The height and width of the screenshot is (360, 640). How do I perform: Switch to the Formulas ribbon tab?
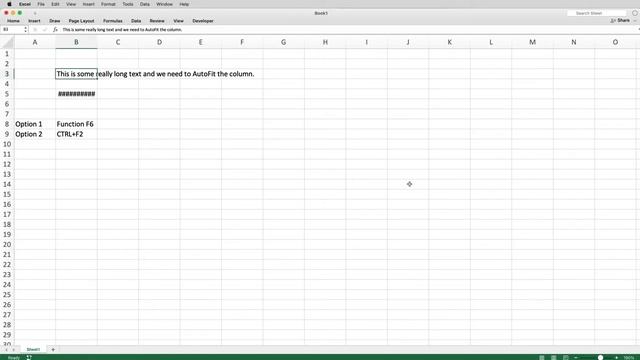pyautogui.click(x=113, y=21)
